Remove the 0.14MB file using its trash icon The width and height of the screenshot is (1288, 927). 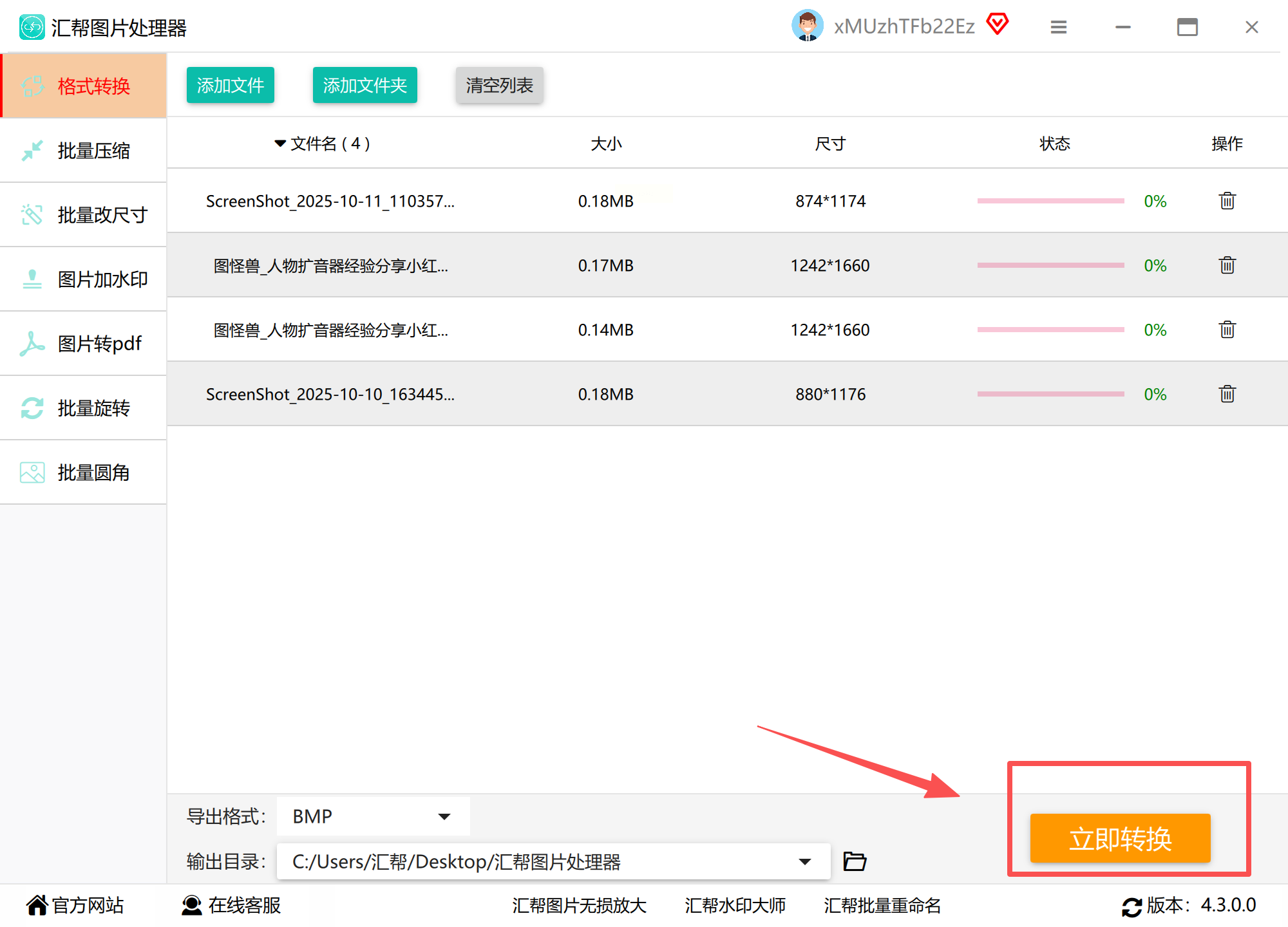point(1227,330)
